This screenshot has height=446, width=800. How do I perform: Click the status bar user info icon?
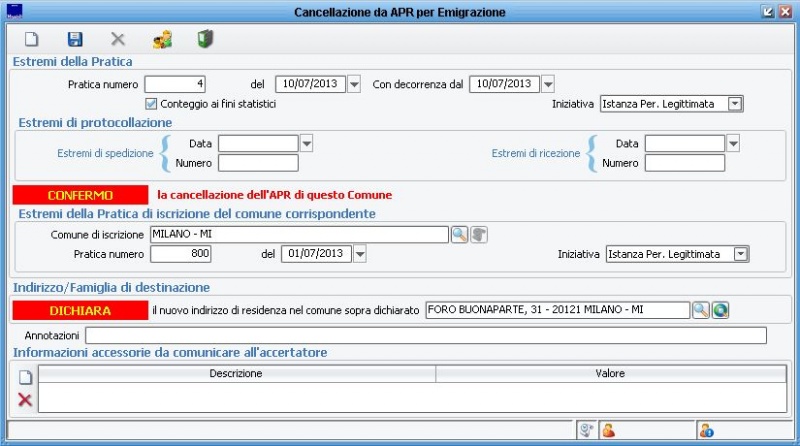tap(707, 431)
